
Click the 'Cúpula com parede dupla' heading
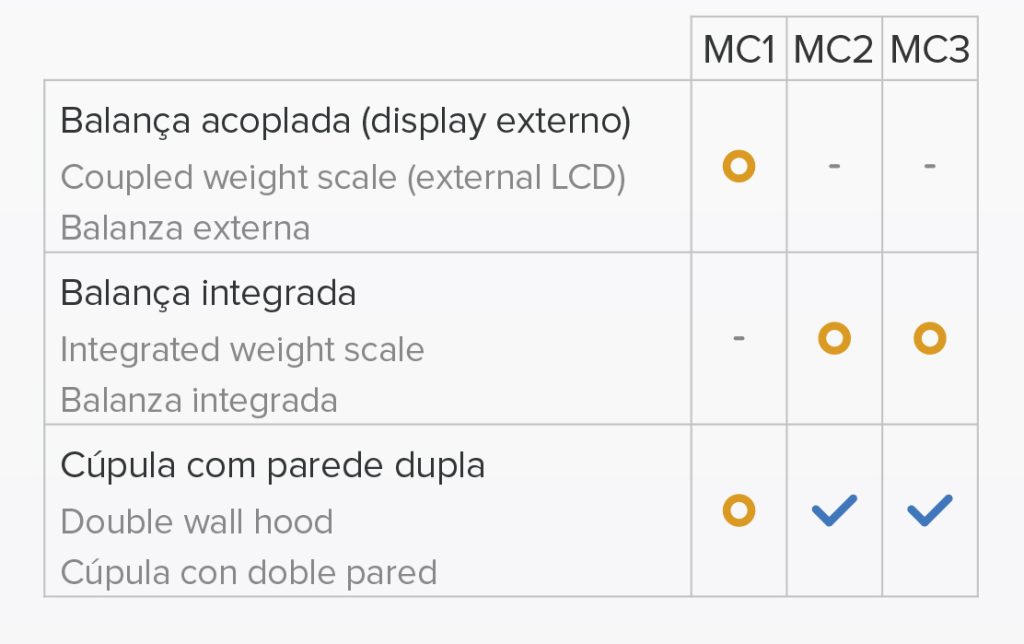pos(272,466)
